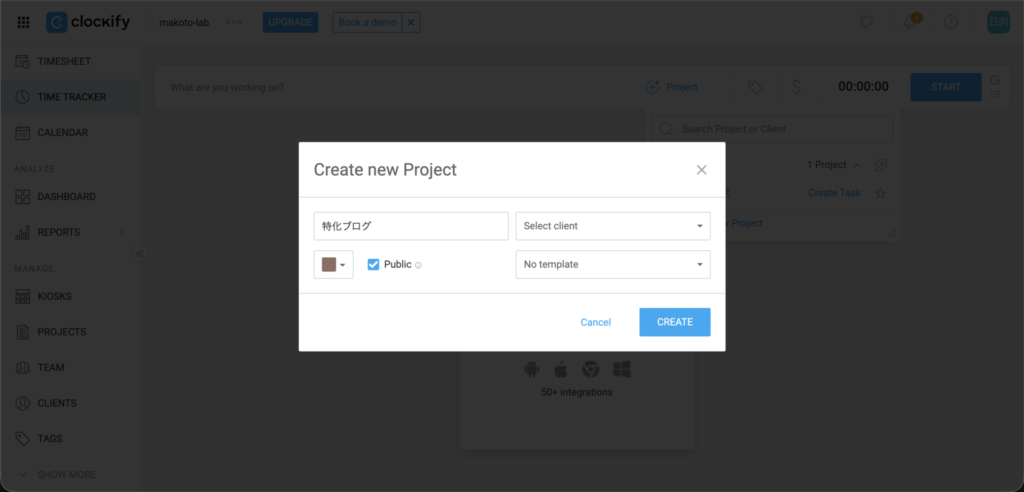Uncheck the Public checkbox
The height and width of the screenshot is (492, 1024).
(x=373, y=264)
